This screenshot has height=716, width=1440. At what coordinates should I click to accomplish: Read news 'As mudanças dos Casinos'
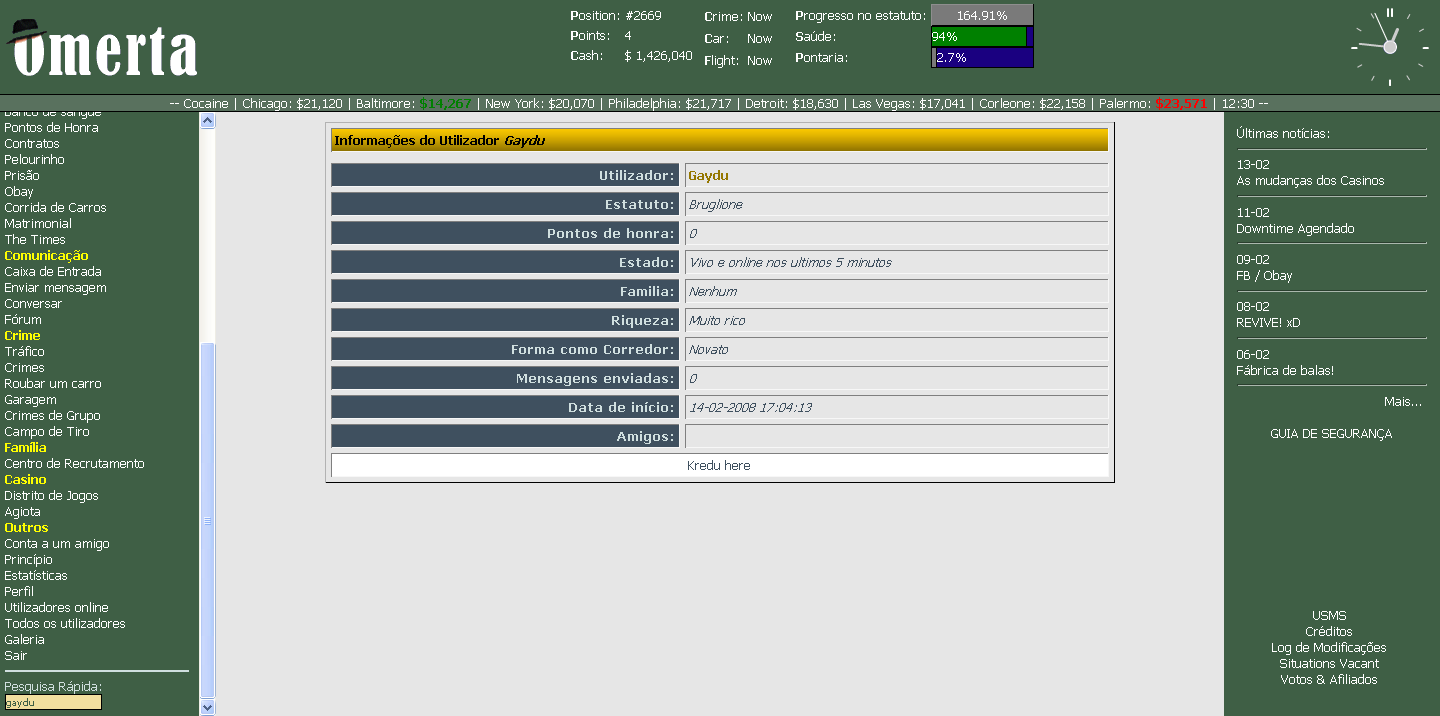coord(1310,181)
